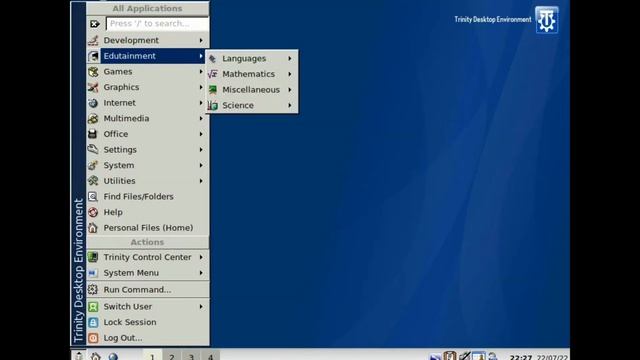This screenshot has width=640, height=360.
Task: Open Personal Files (Home)
Action: point(147,228)
